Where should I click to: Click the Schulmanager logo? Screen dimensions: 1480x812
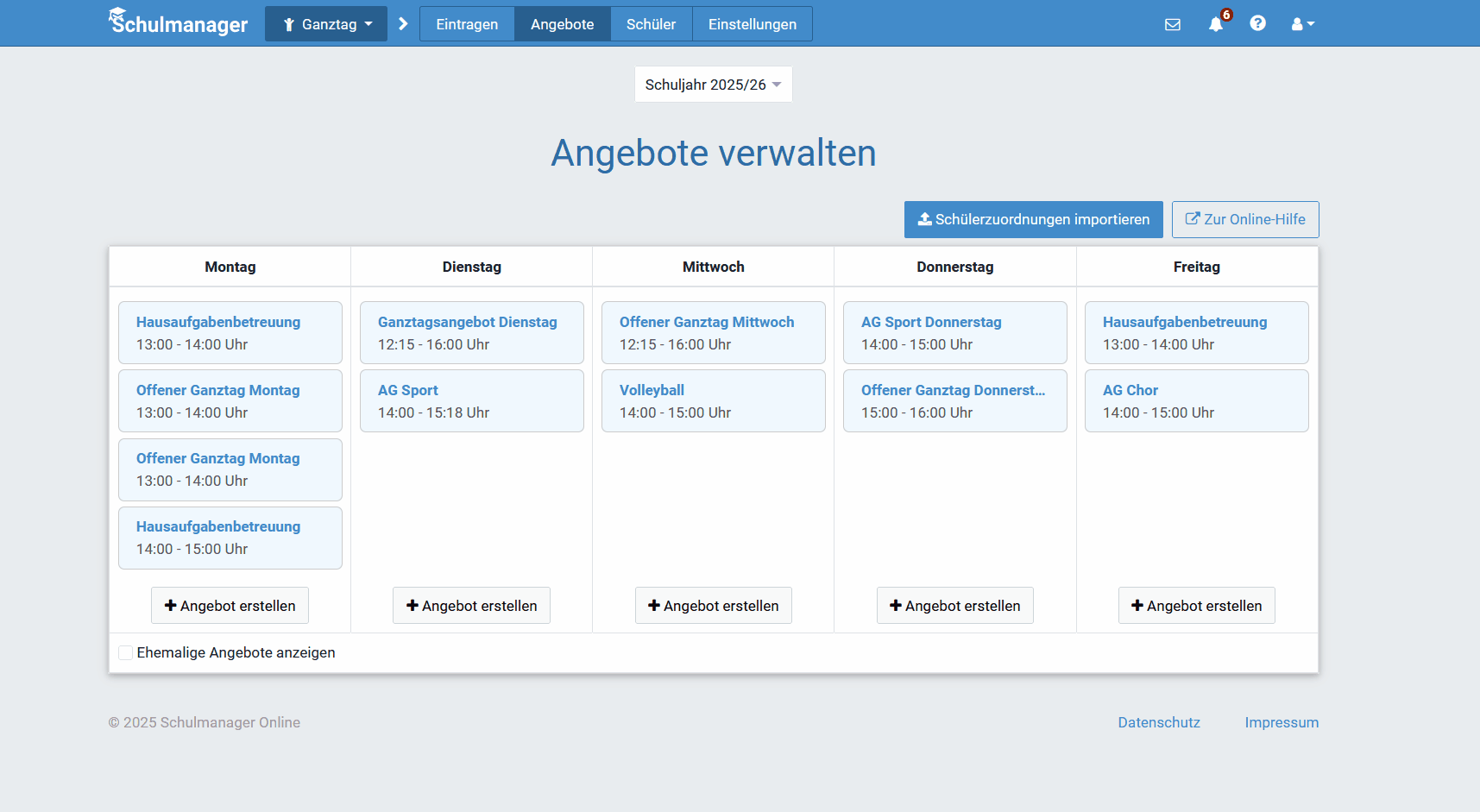point(179,23)
